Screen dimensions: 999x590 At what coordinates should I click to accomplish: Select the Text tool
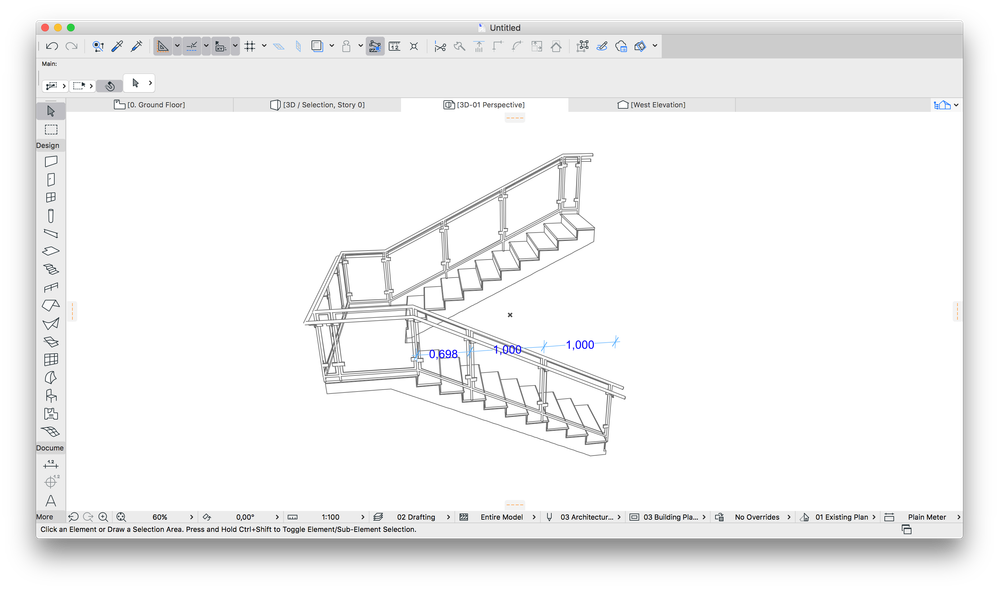click(51, 501)
